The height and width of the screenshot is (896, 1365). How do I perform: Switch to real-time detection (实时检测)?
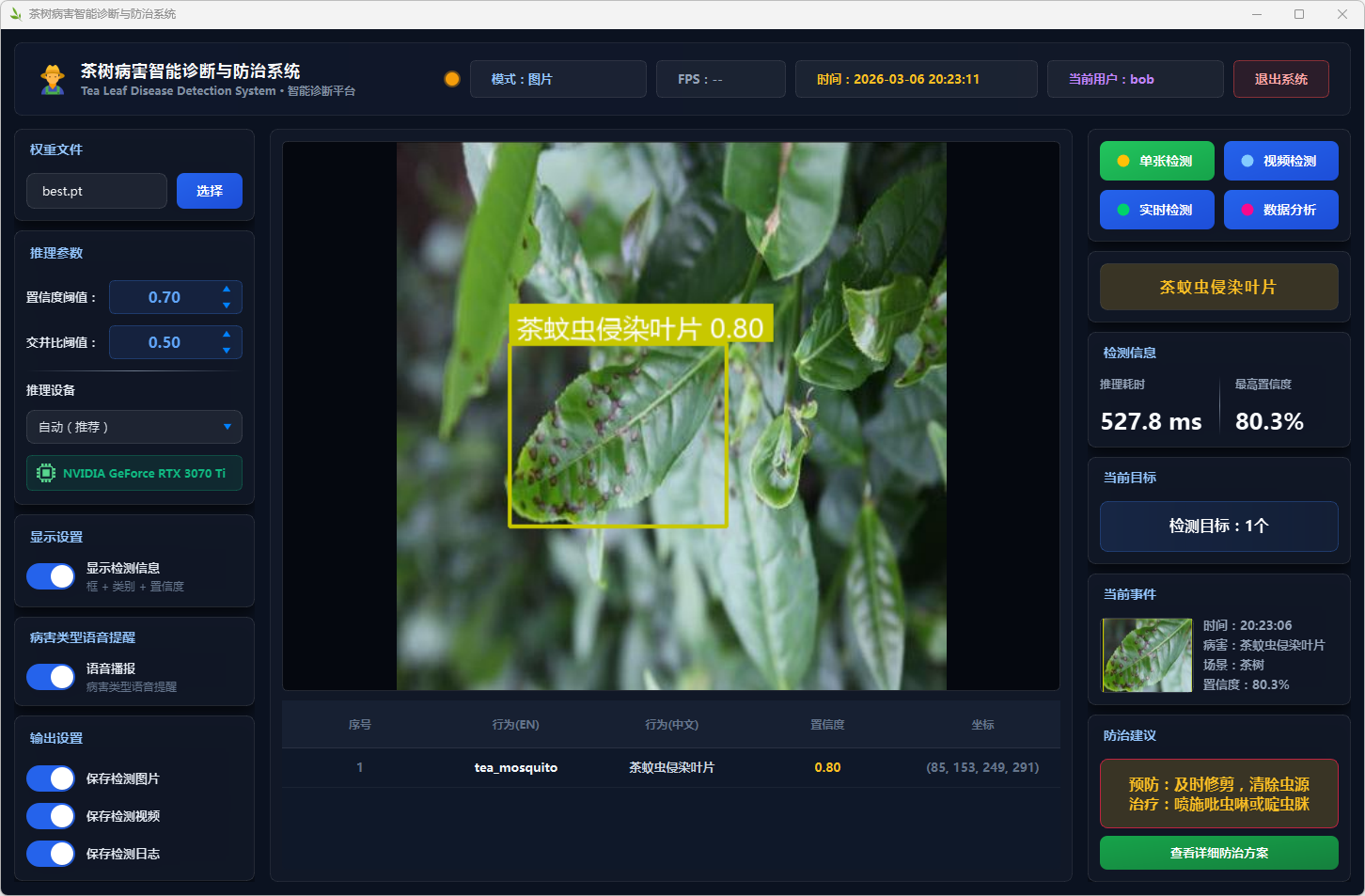click(1156, 210)
